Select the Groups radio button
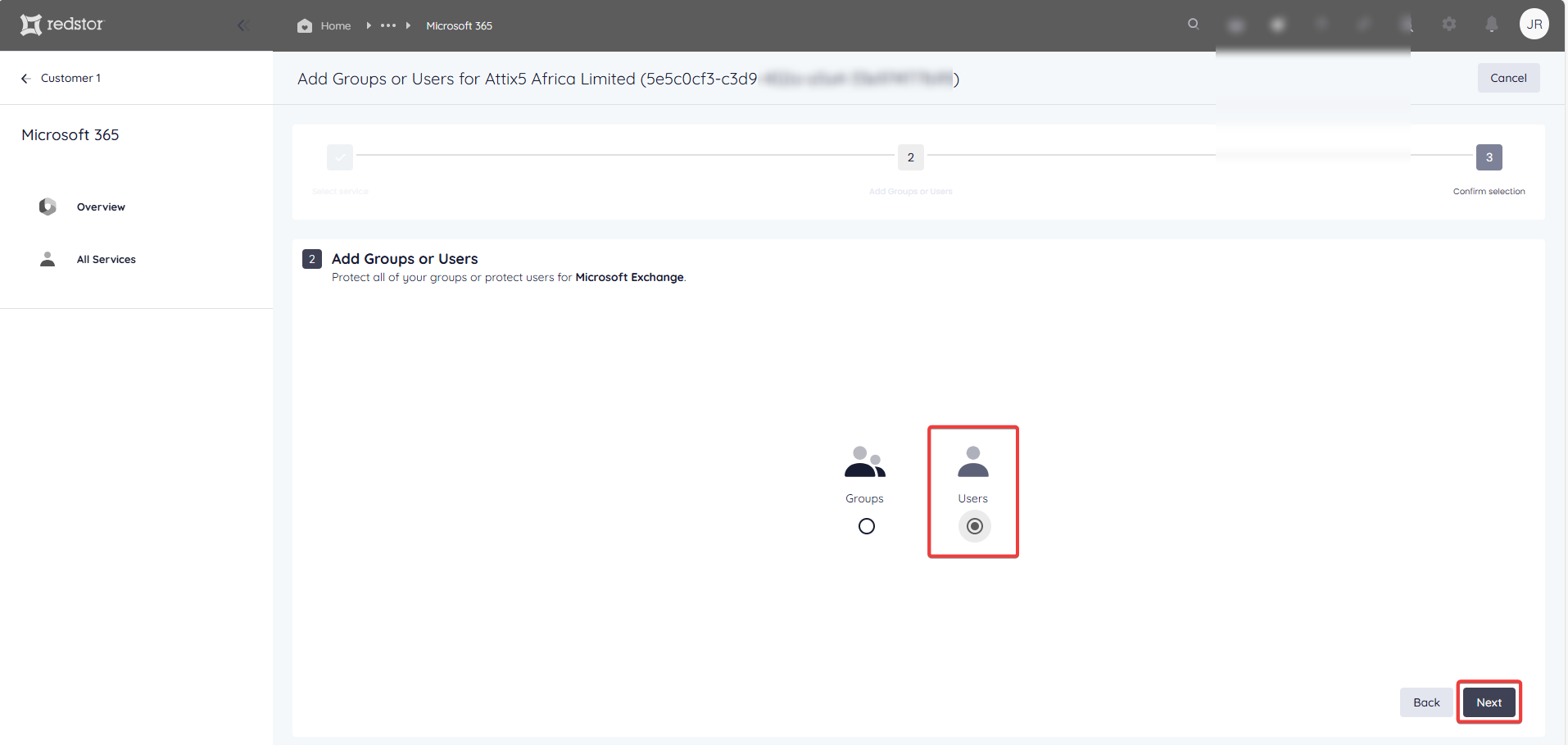1568x745 pixels. click(x=867, y=526)
